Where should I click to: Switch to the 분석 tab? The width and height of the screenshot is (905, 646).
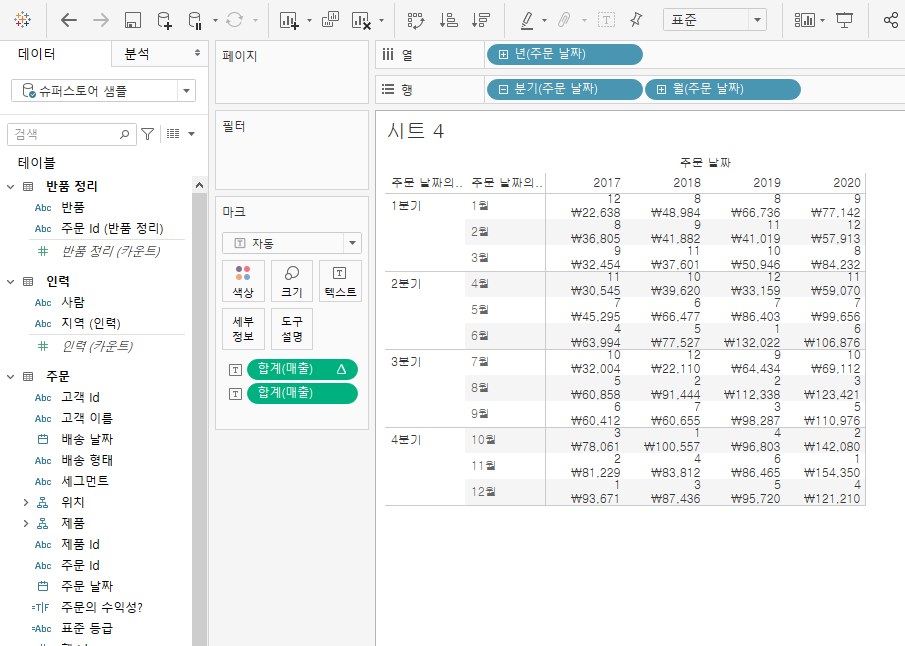[137, 54]
